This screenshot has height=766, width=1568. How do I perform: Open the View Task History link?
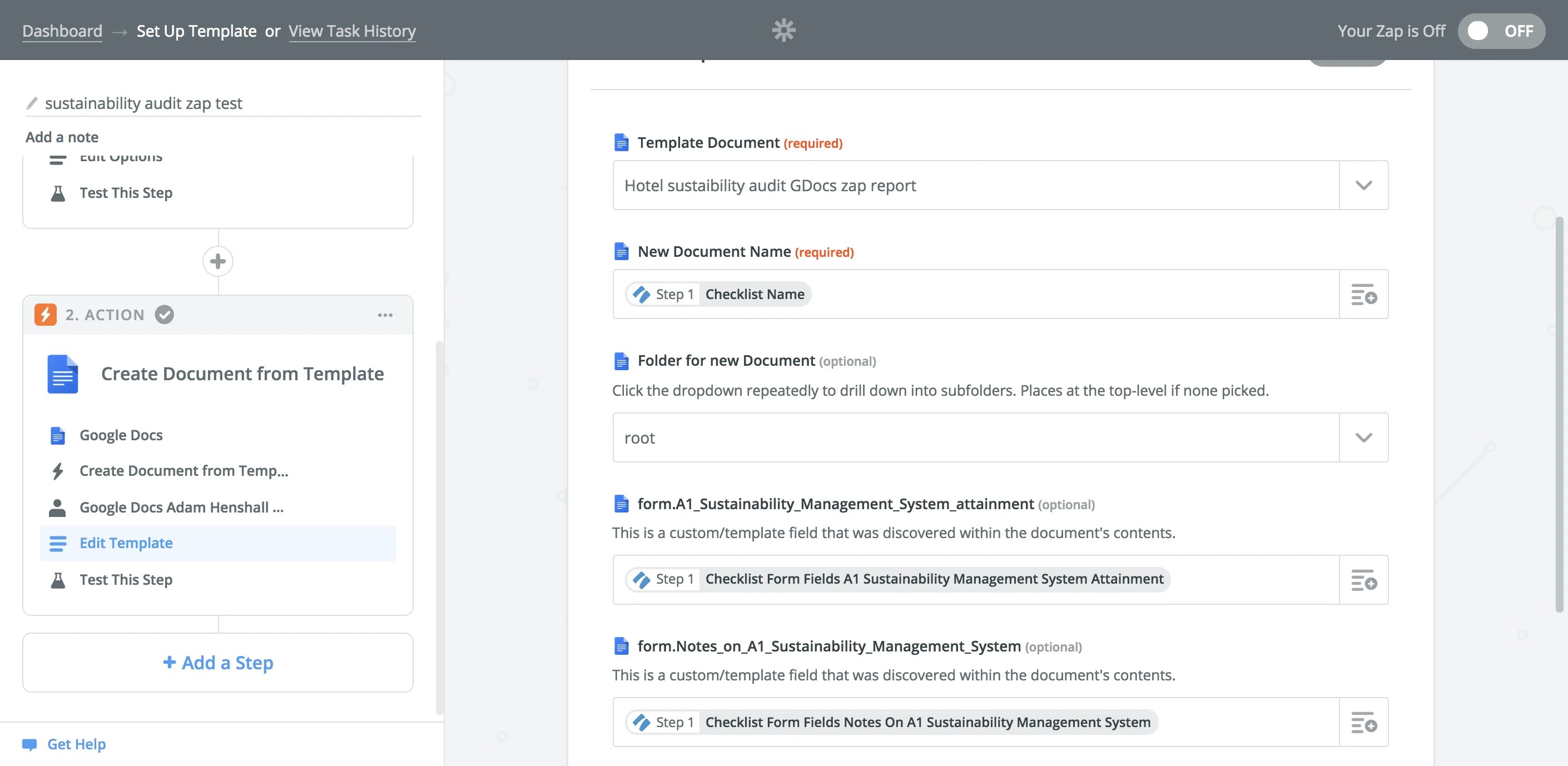352,31
